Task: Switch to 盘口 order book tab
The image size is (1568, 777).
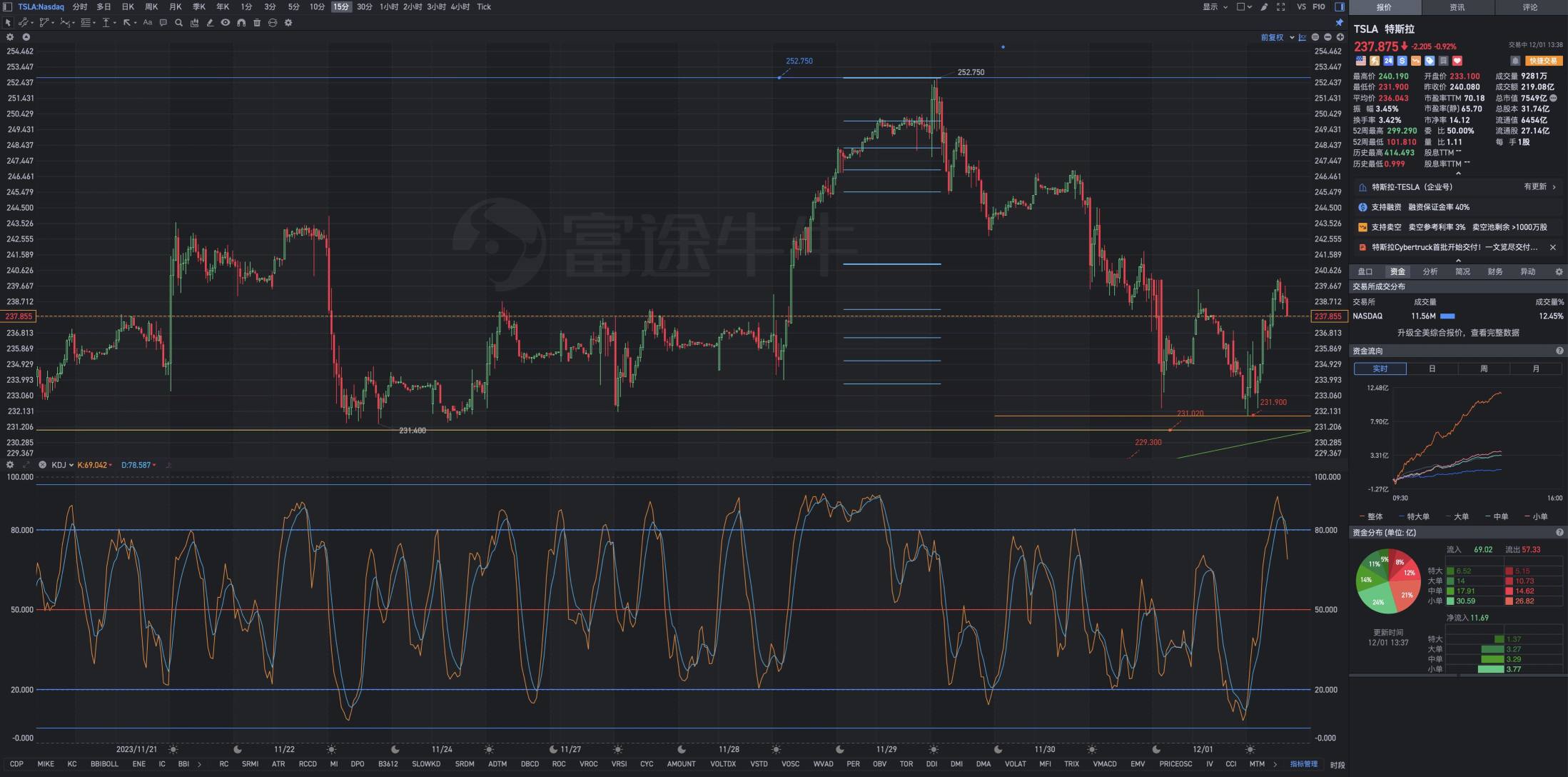Action: tap(1365, 271)
